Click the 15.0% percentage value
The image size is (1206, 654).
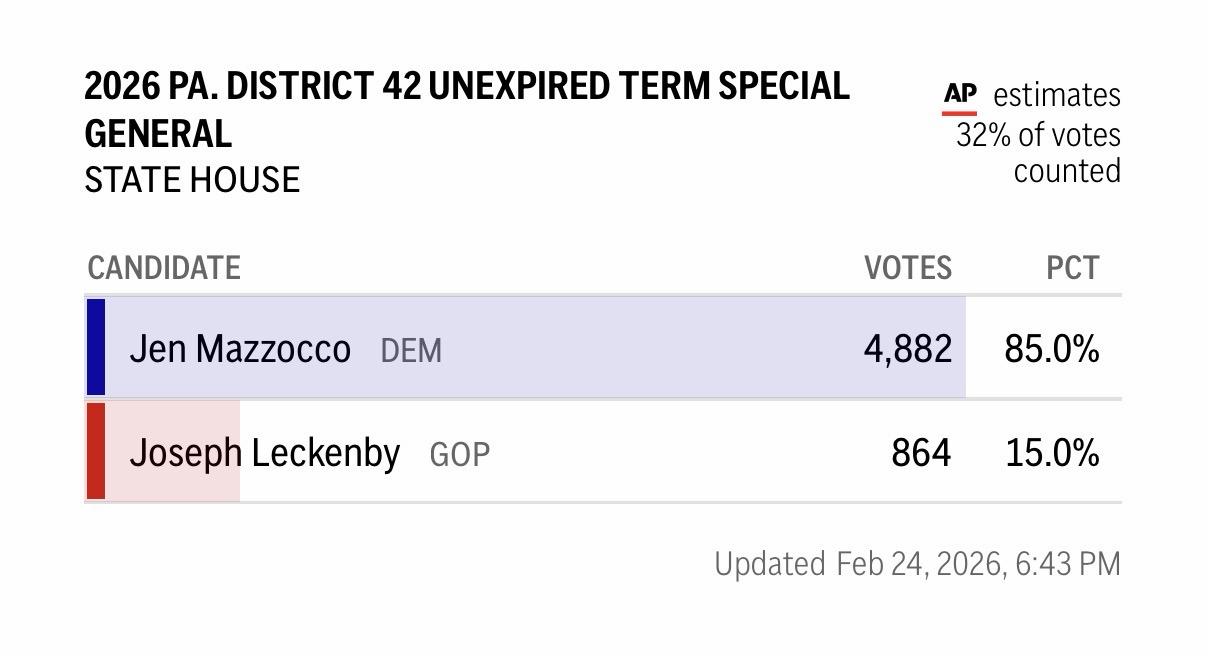[1052, 453]
